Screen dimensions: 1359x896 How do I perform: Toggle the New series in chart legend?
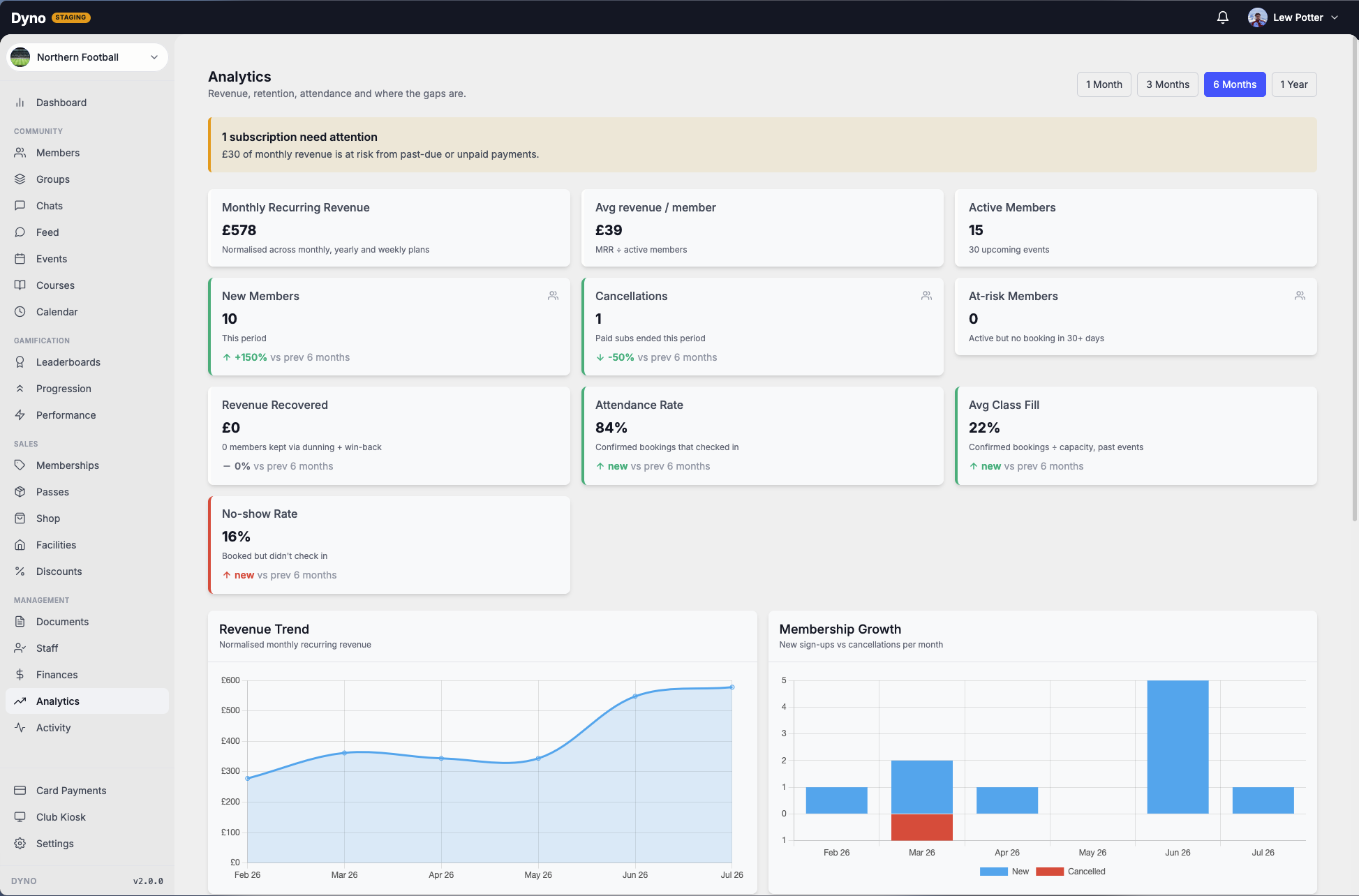[x=1004, y=872]
